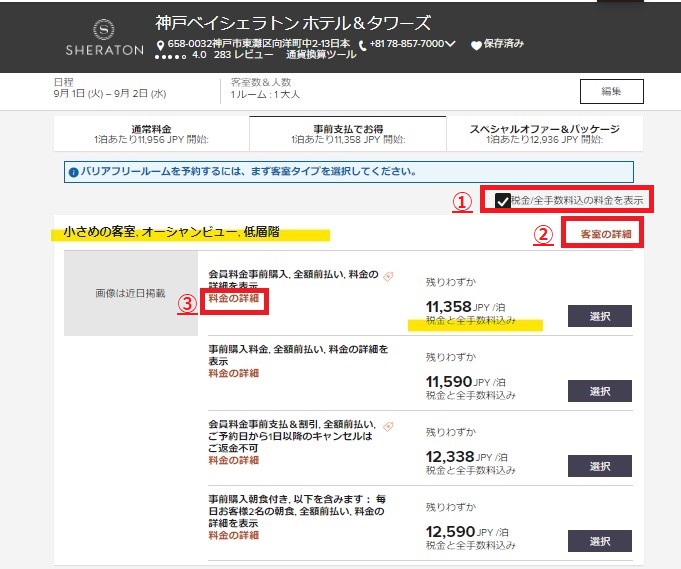Click the info icon in the バリアフリー notice
Screen dimensions: 681x569
[x=73, y=172]
